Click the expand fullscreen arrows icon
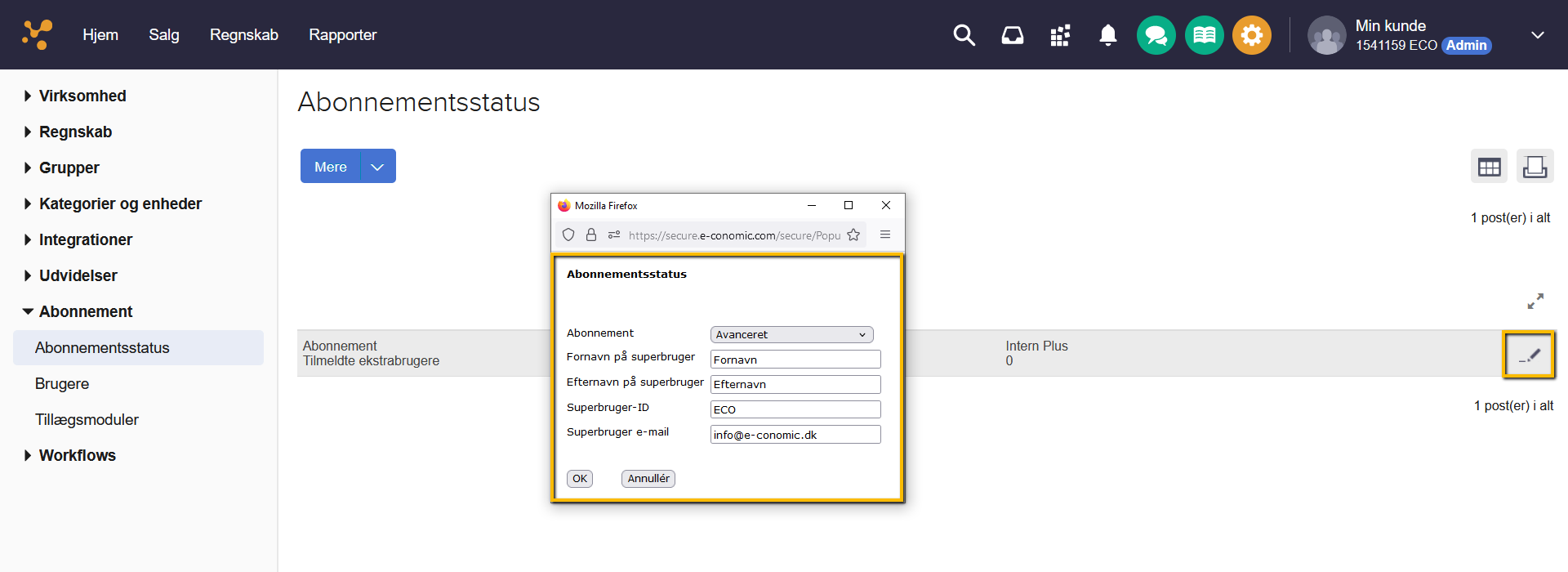 (x=1535, y=301)
